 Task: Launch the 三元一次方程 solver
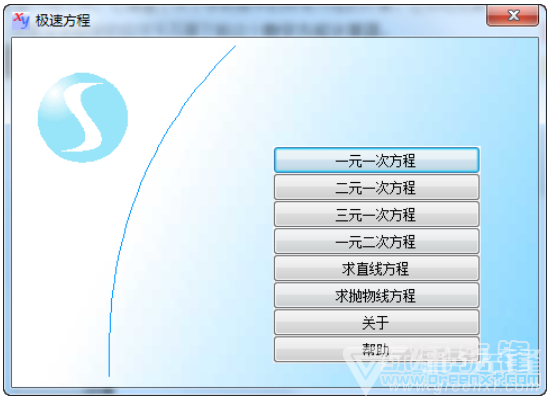pyautogui.click(x=376, y=214)
